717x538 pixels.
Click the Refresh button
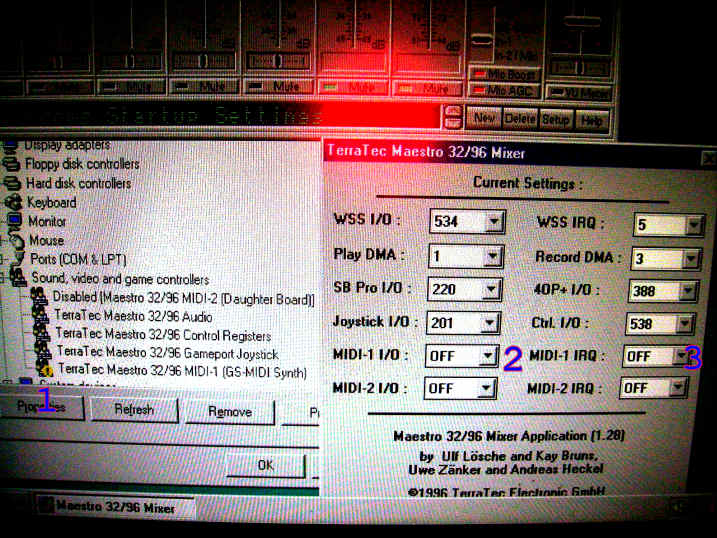coord(134,411)
